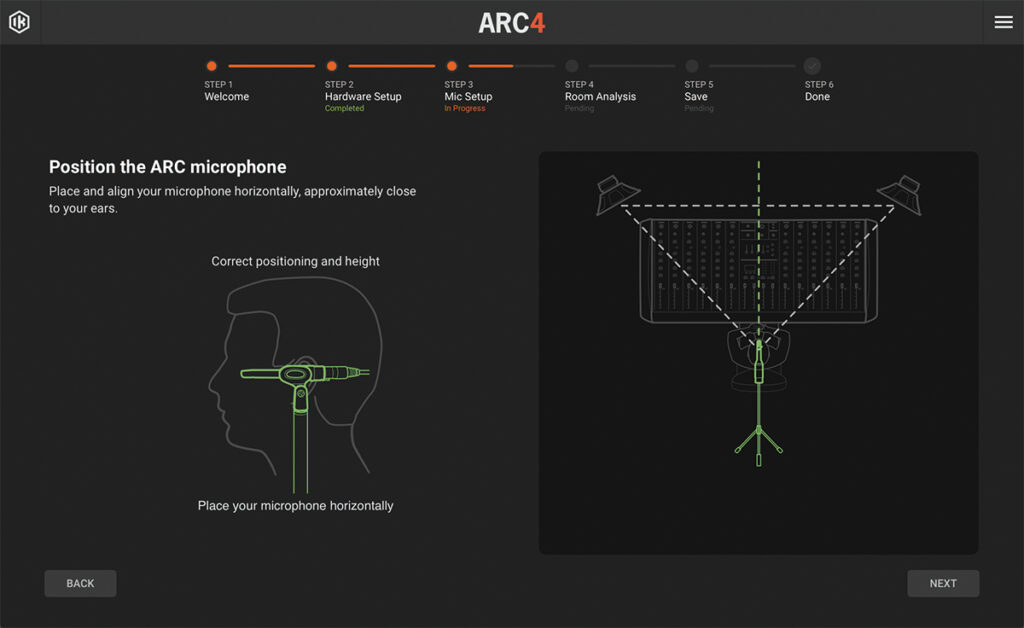Click the right studio monitor speaker icon

tap(900, 195)
